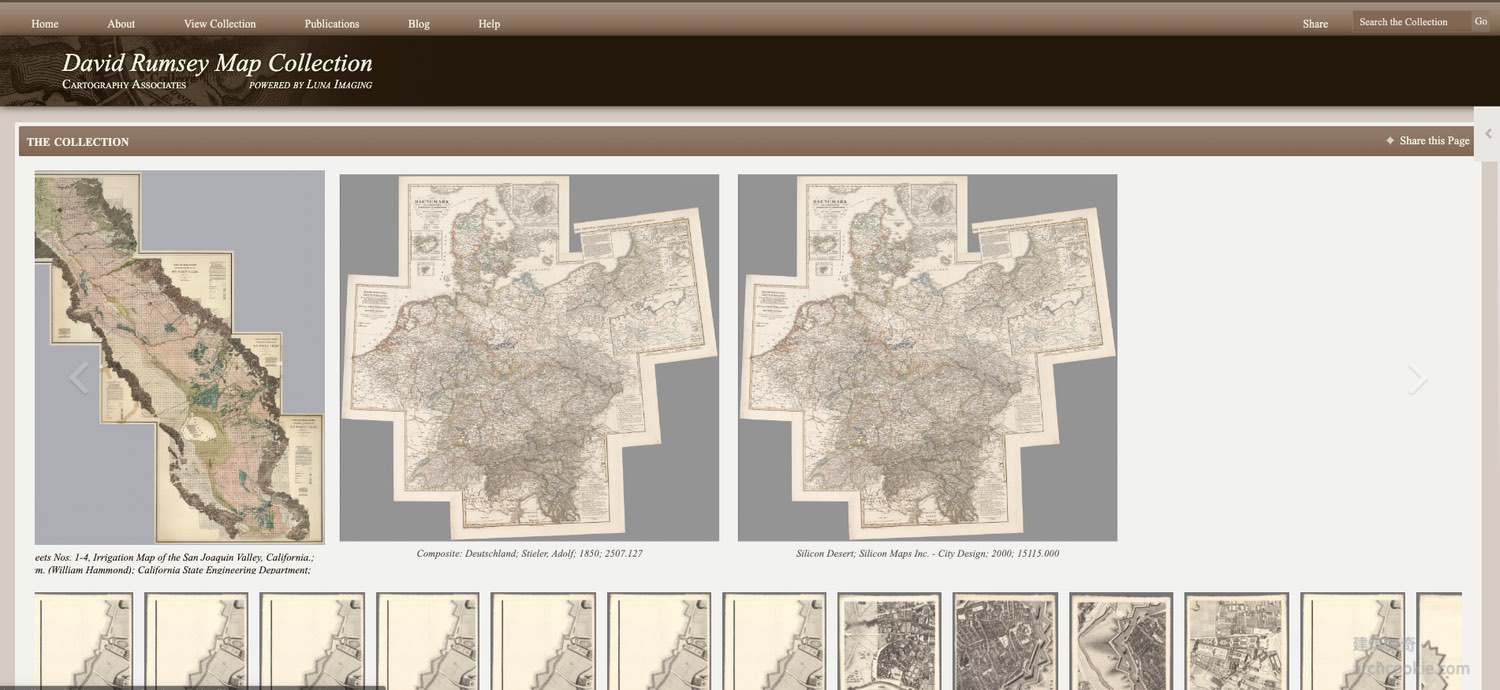The width and height of the screenshot is (1500, 690).
Task: Click the Composite: Deutschland caption text
Action: (x=529, y=553)
